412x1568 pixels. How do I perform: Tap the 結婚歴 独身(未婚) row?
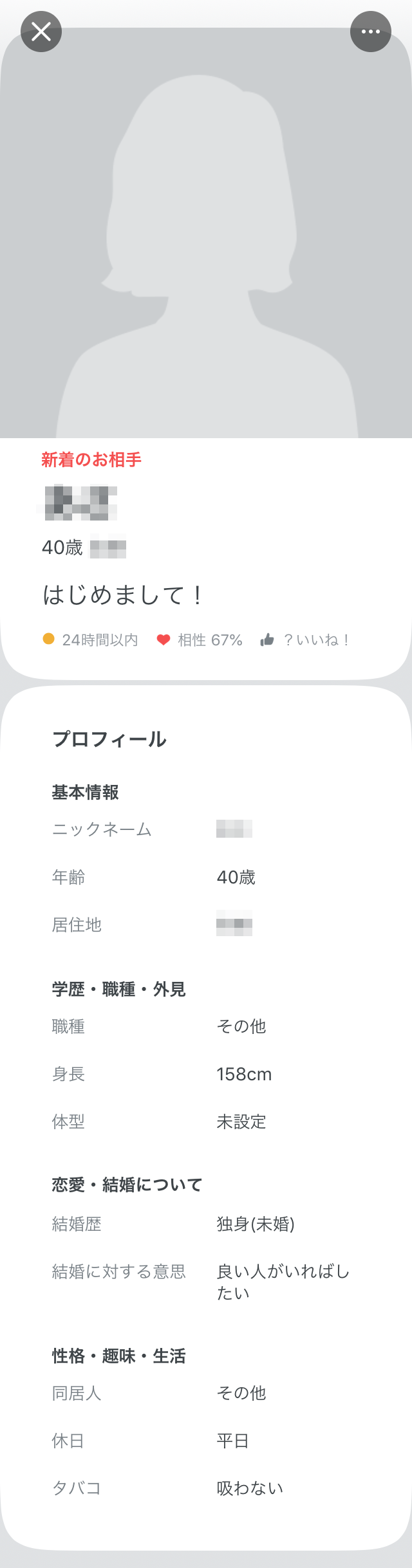tap(206, 1224)
